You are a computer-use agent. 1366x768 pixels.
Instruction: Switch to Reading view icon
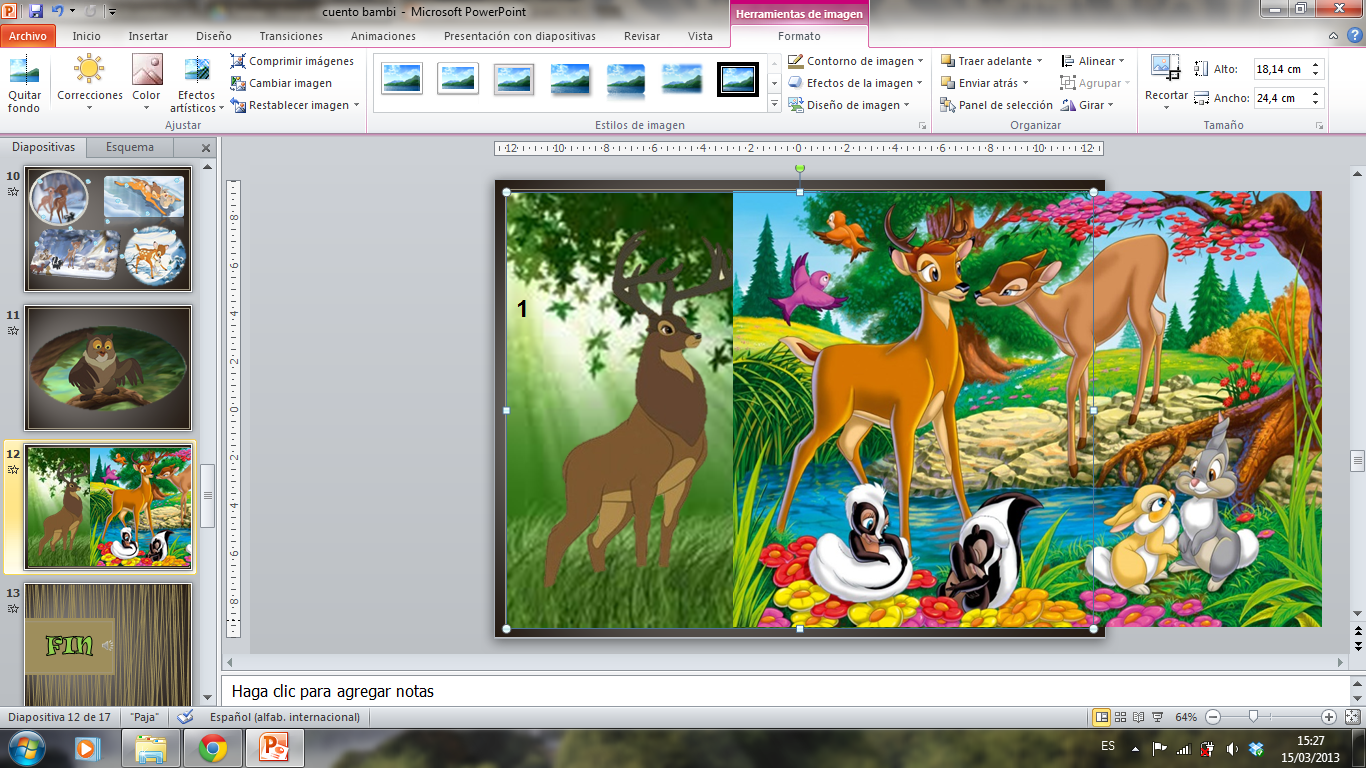(x=1140, y=717)
